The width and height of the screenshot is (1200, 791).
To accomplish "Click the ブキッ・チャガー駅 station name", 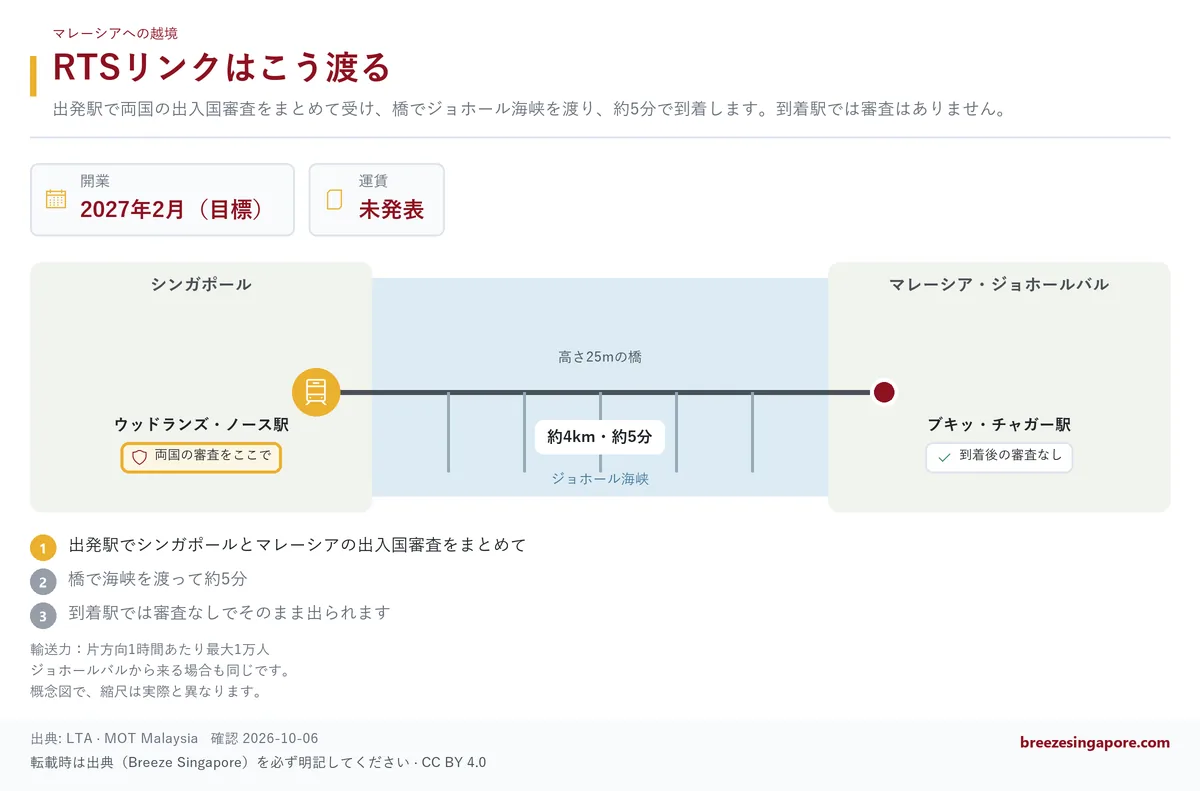I will click(x=999, y=425).
